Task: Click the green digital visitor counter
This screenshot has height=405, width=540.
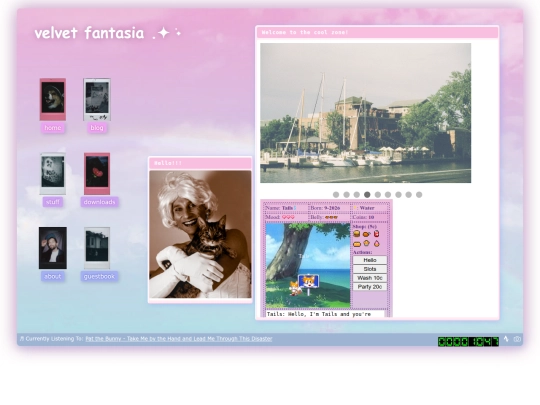Action: click(x=468, y=341)
